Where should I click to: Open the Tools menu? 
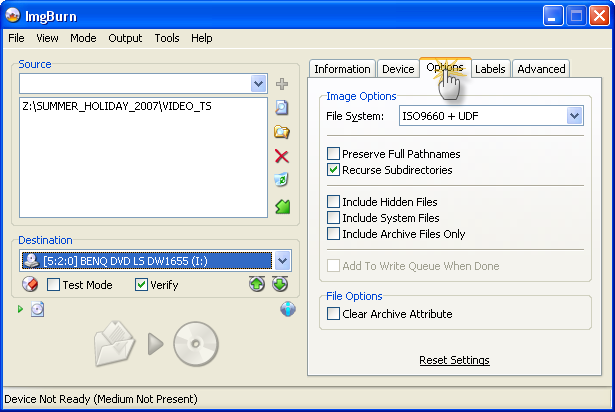(x=167, y=38)
